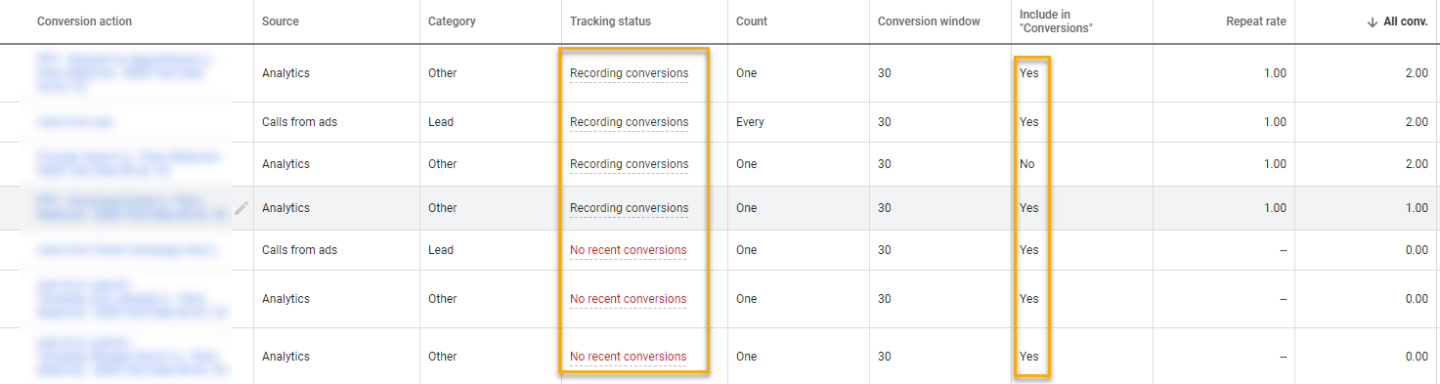Click the last row's No recent conversions status
Image resolution: width=1440 pixels, height=384 pixels.
click(628, 356)
